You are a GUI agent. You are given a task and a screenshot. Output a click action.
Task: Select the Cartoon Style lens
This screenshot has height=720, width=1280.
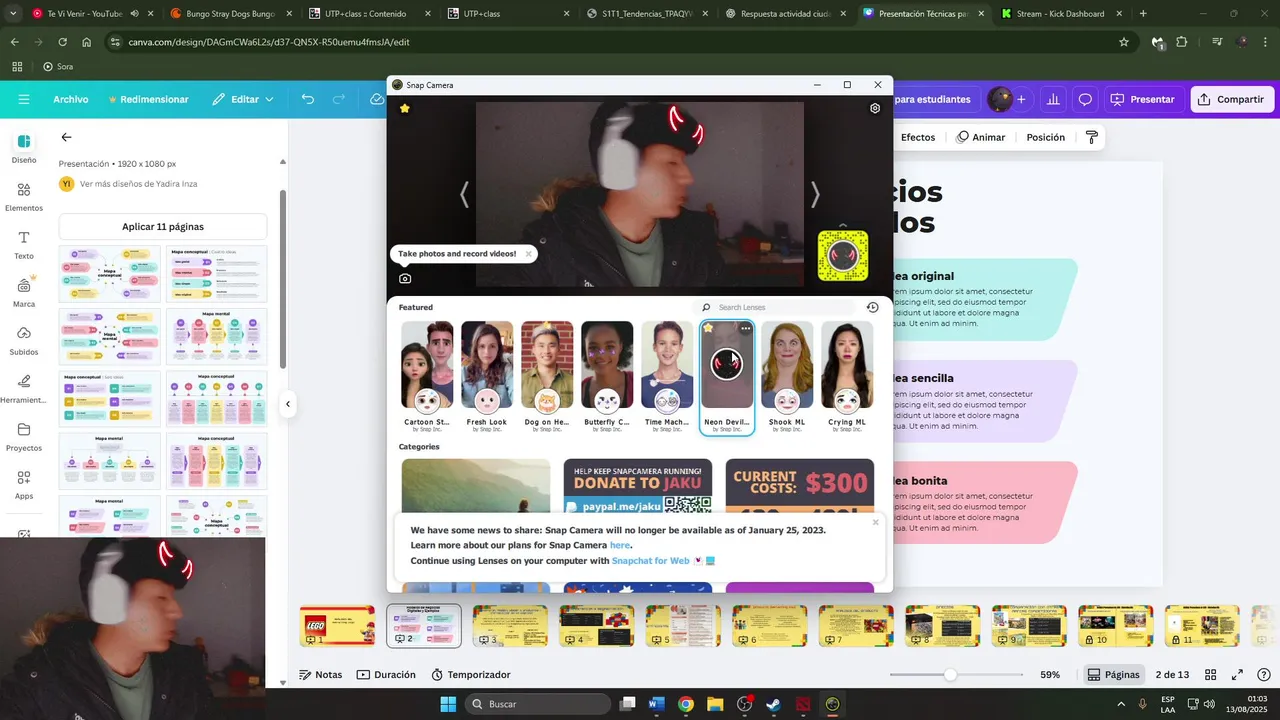tap(427, 375)
